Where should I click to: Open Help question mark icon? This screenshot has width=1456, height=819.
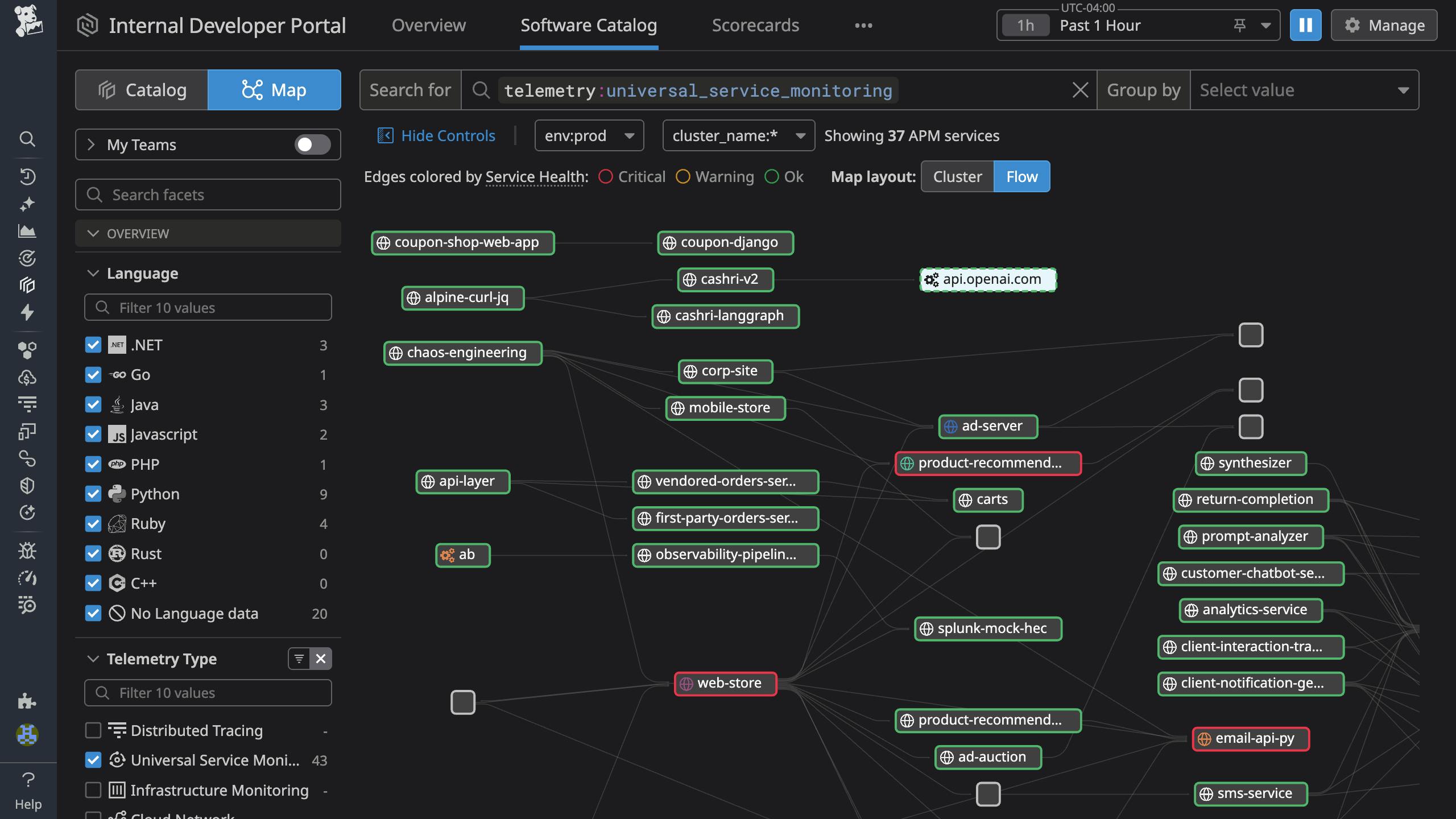coord(28,779)
